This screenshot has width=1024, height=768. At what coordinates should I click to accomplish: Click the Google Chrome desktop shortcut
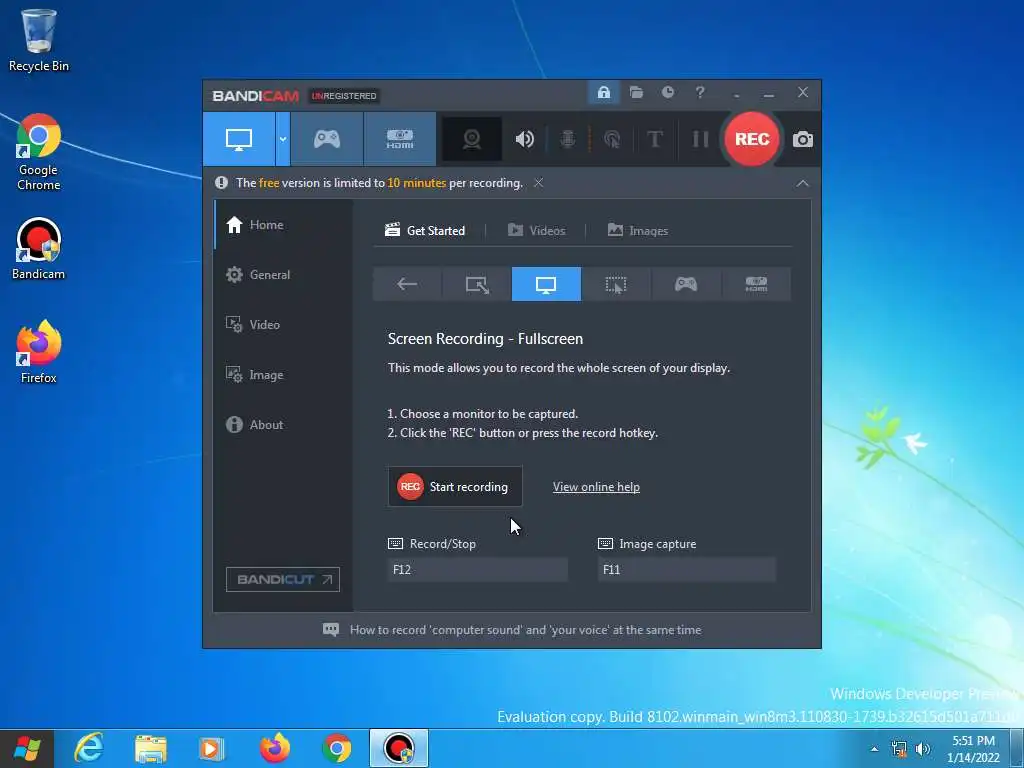(39, 152)
